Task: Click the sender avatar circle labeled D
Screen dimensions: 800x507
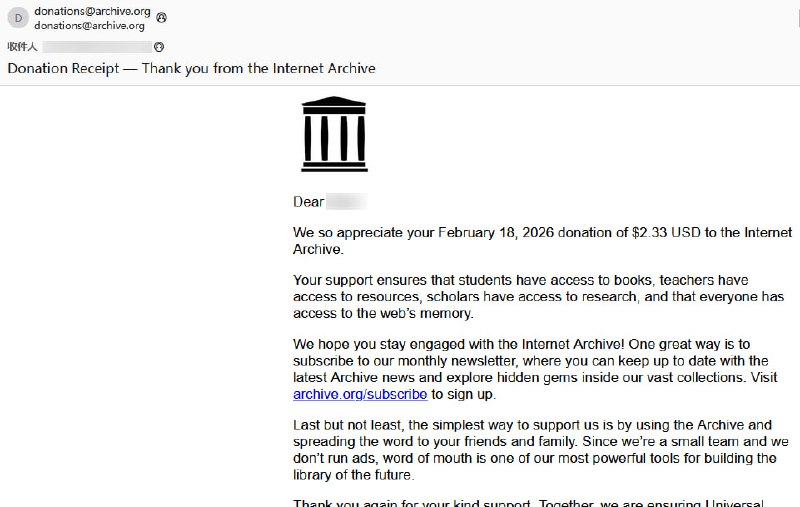Action: 18,18
